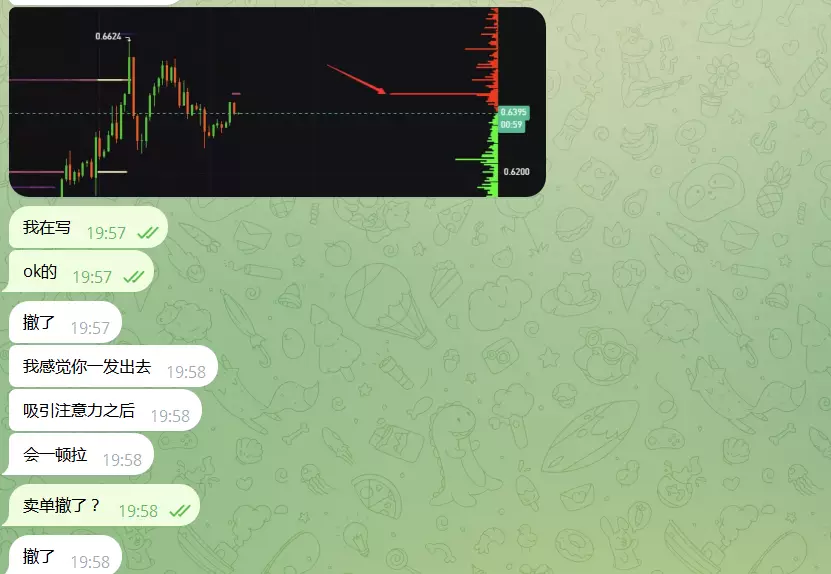831x574 pixels.
Task: Select the "卖单撤了？" message bubble
Action: pyautogui.click(x=102, y=505)
